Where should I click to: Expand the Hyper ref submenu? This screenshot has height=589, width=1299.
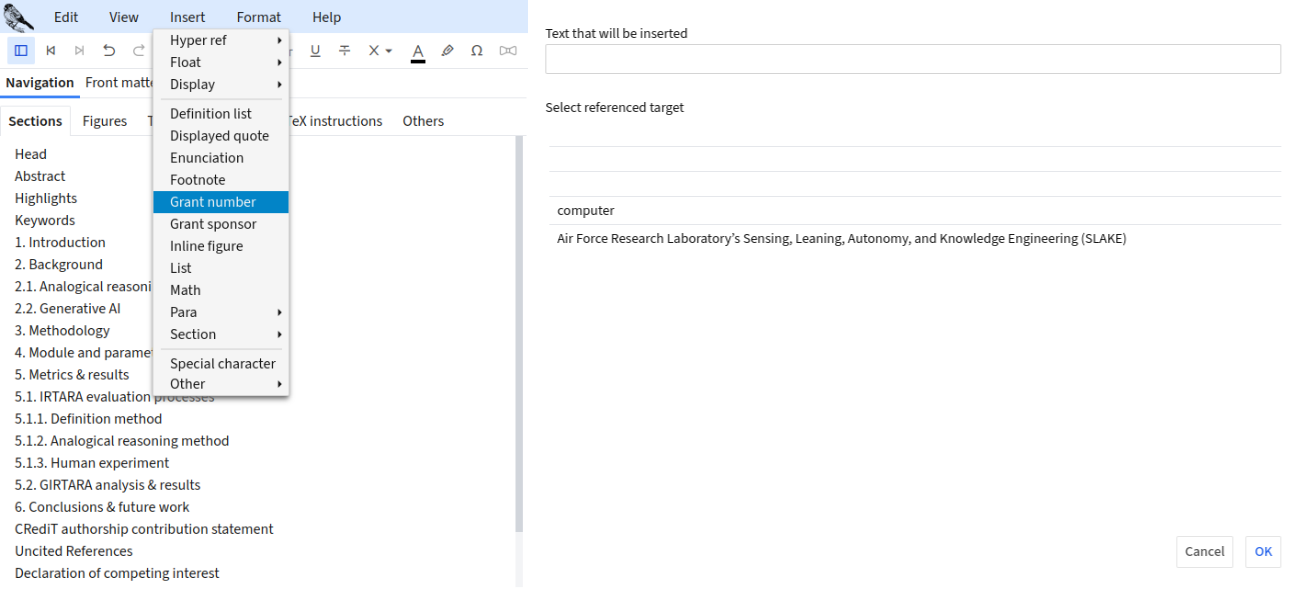pos(221,40)
